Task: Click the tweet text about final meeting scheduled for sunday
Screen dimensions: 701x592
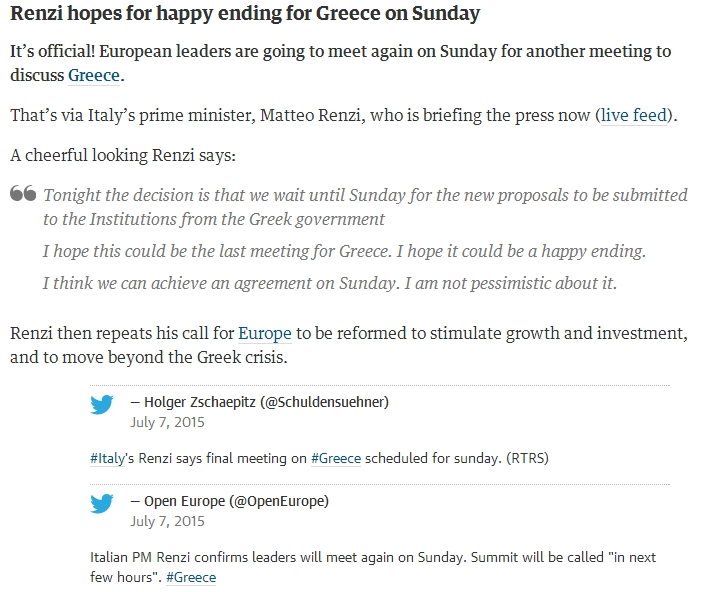Action: tap(319, 459)
